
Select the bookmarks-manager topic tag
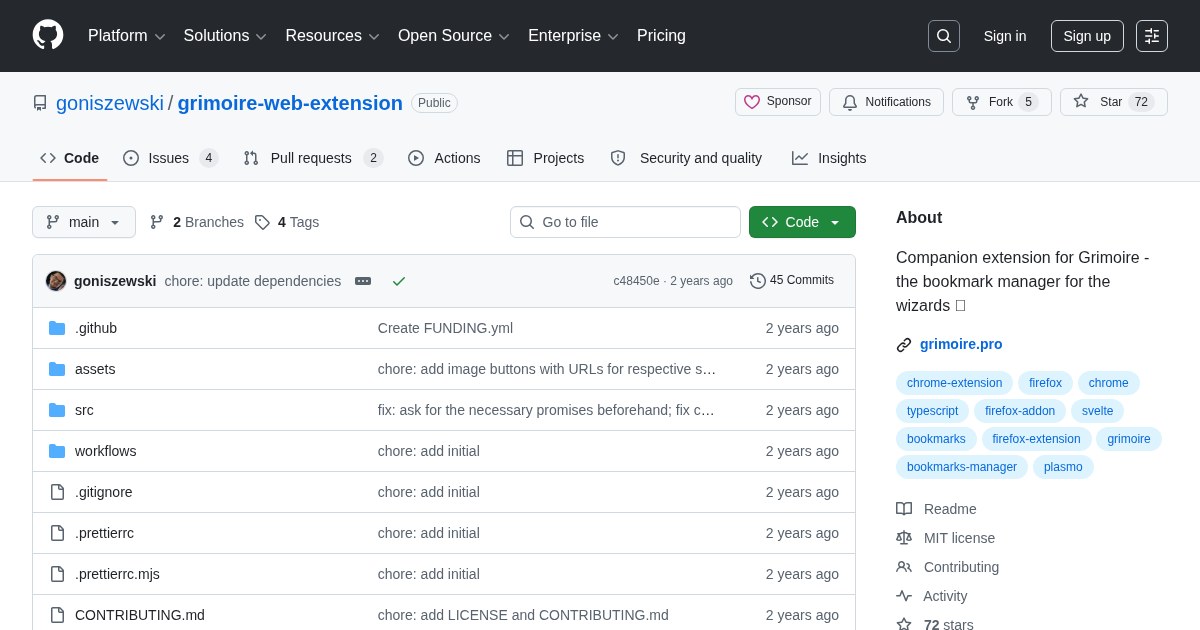point(962,467)
